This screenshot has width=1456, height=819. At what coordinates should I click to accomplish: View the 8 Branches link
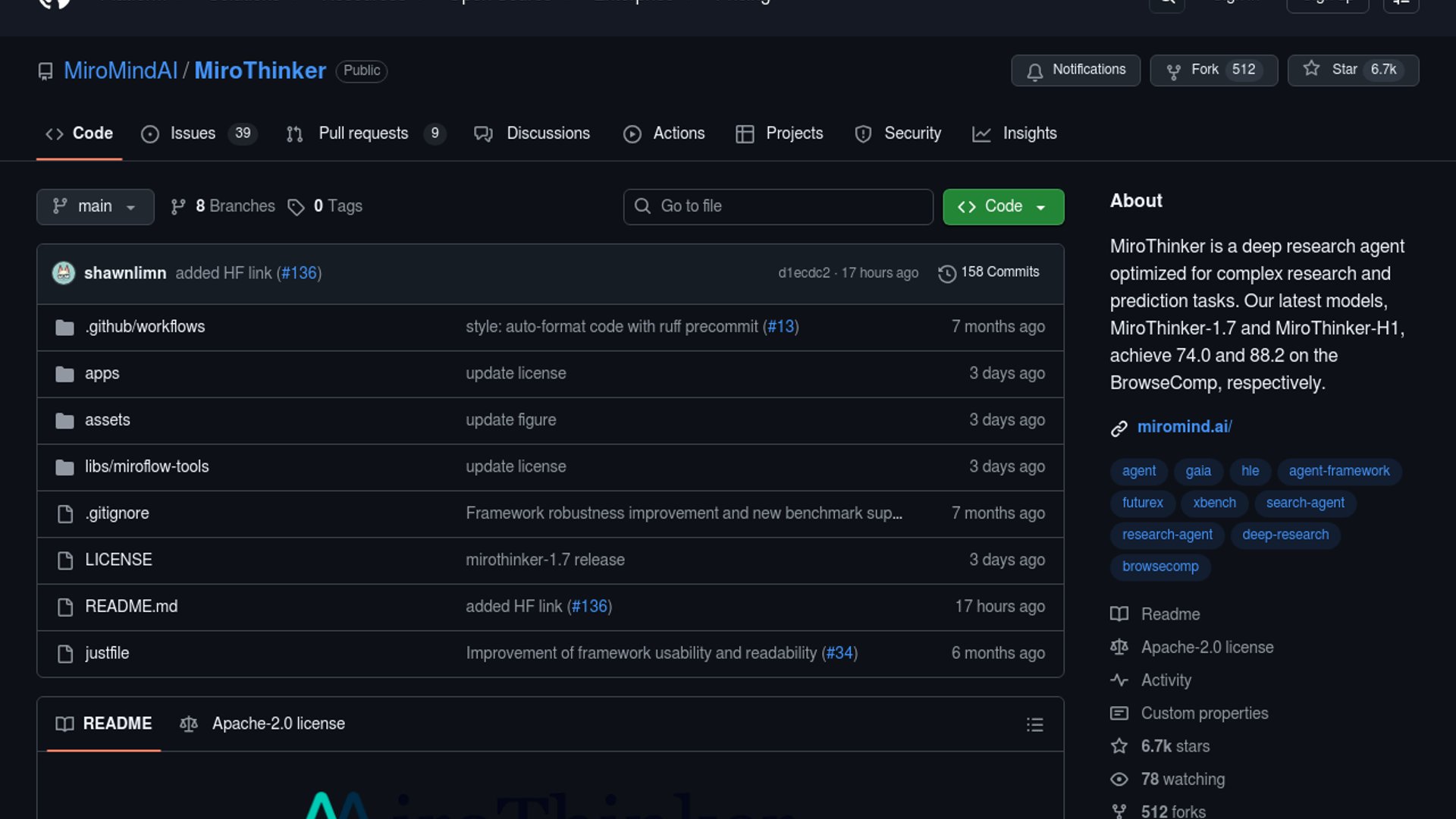point(234,207)
